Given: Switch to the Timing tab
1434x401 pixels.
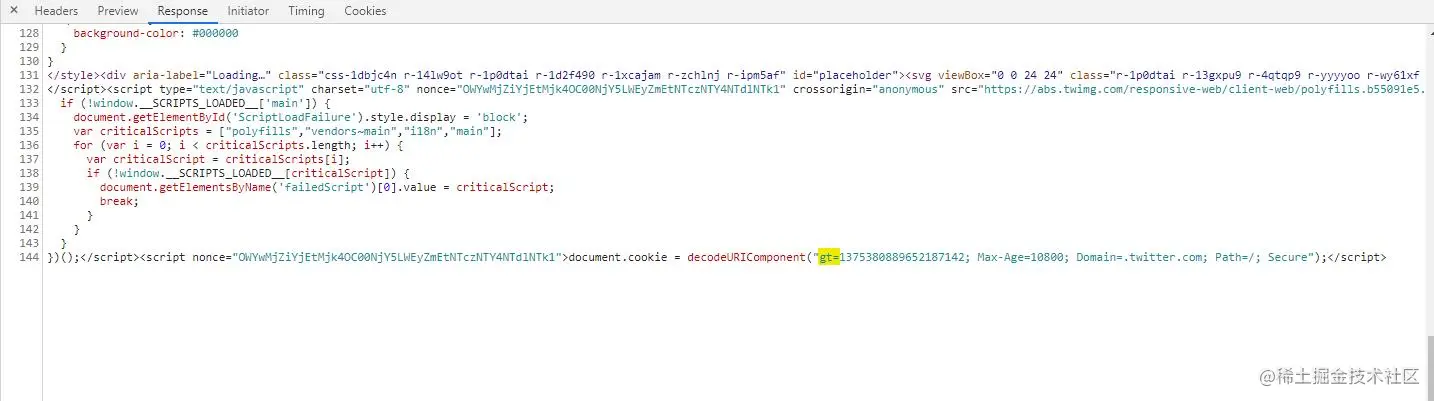Looking at the screenshot, I should [x=306, y=11].
